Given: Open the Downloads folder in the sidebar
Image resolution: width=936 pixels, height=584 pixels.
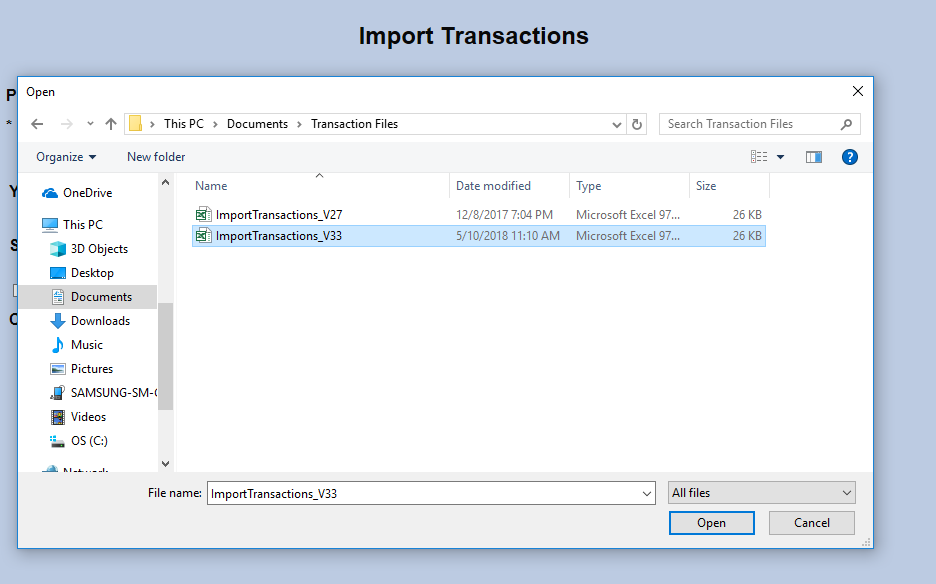Looking at the screenshot, I should (x=98, y=320).
